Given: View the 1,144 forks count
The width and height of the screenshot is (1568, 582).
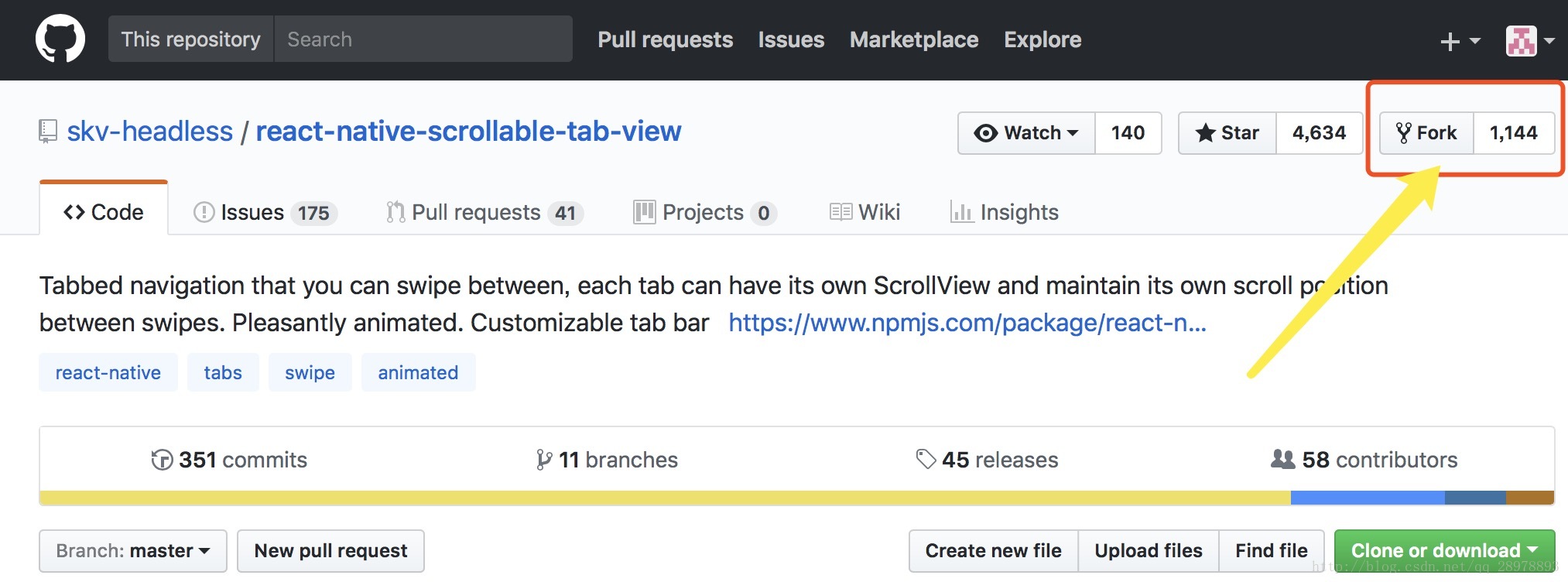Looking at the screenshot, I should [x=1514, y=133].
